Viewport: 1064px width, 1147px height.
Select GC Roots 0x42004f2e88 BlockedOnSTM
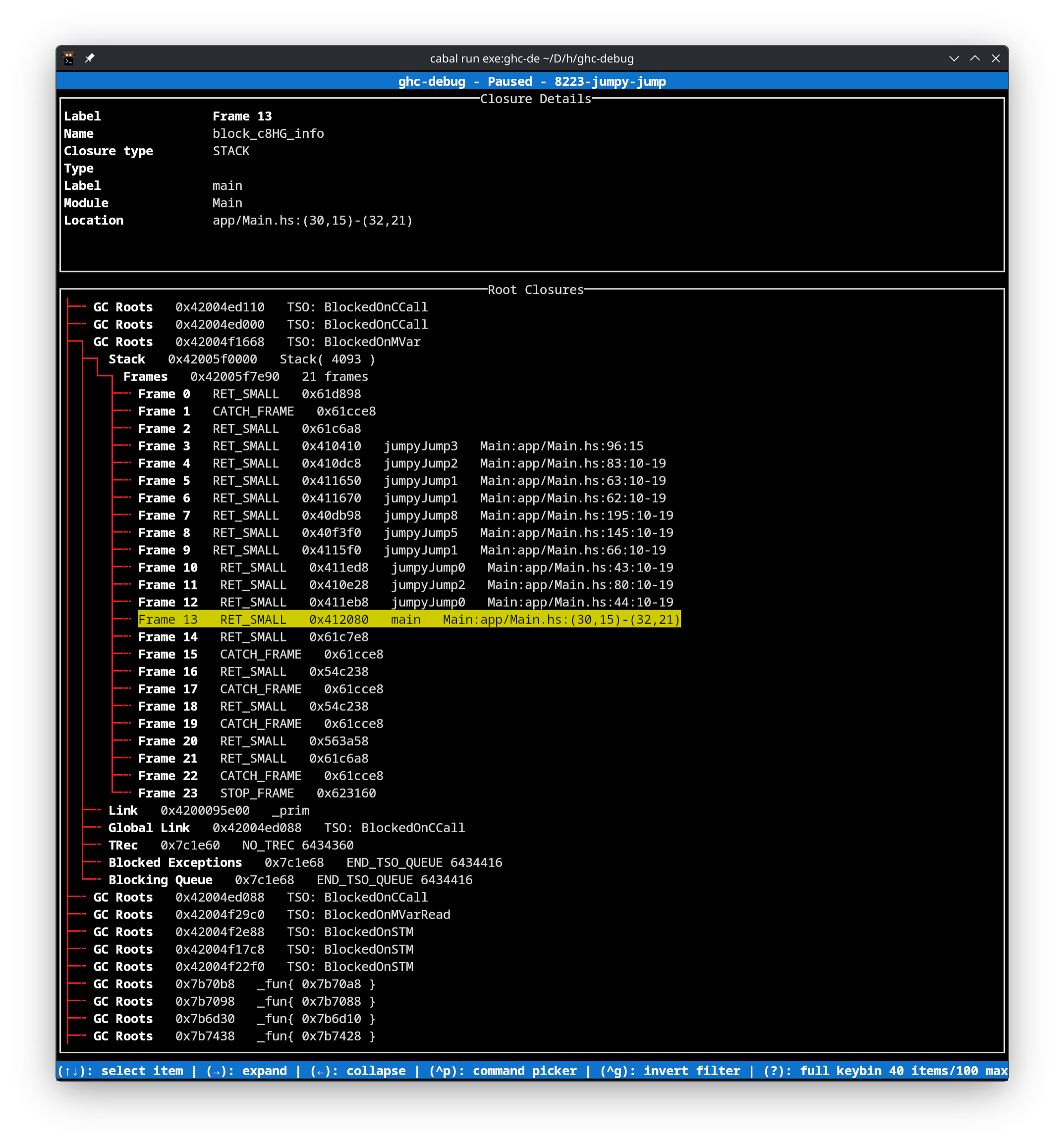click(253, 932)
